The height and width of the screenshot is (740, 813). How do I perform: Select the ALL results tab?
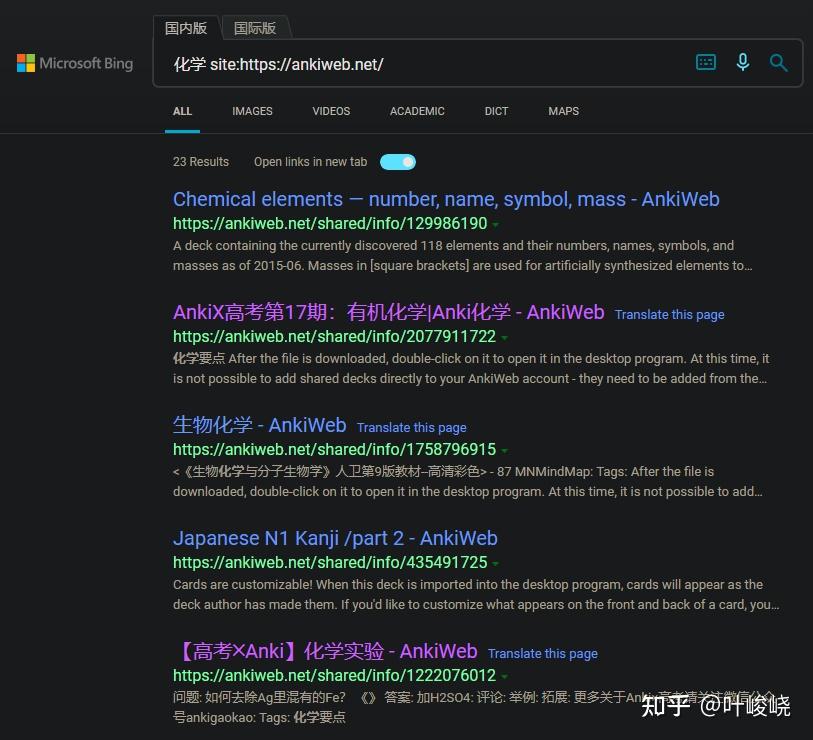point(183,111)
